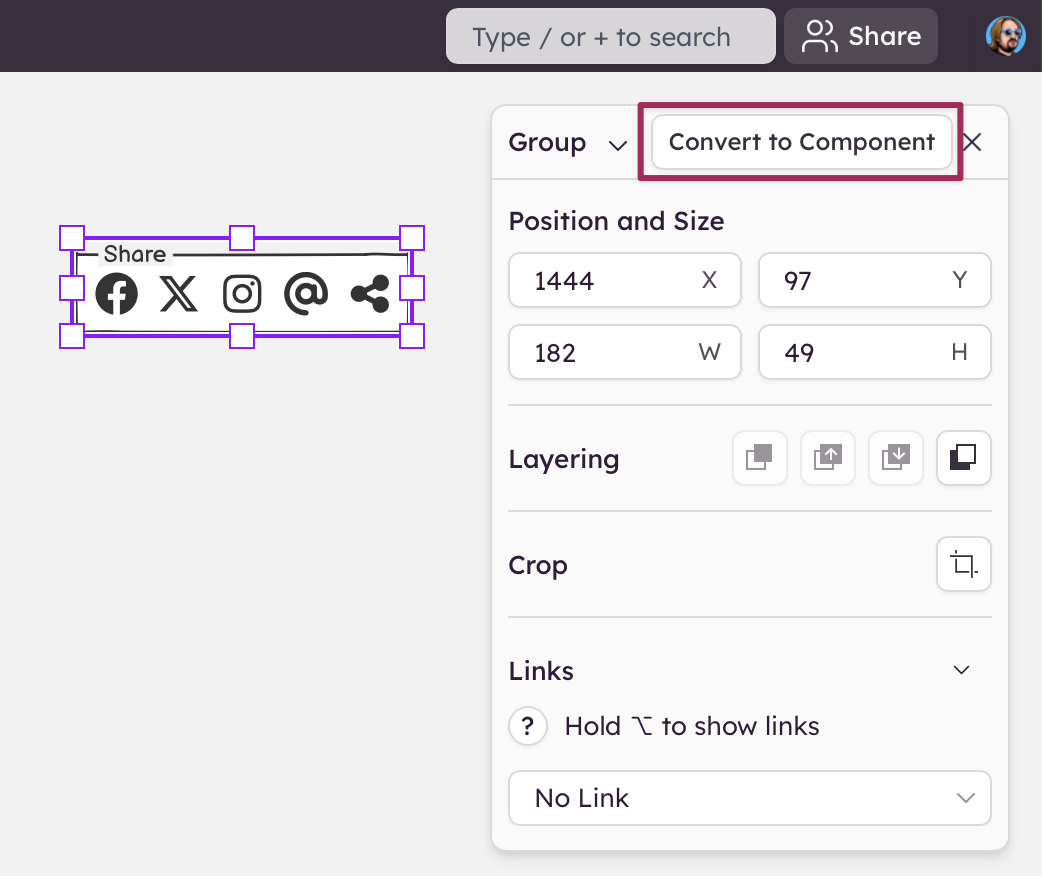The image size is (1042, 876).
Task: Click the question mark help icon under Links
Action: (528, 726)
